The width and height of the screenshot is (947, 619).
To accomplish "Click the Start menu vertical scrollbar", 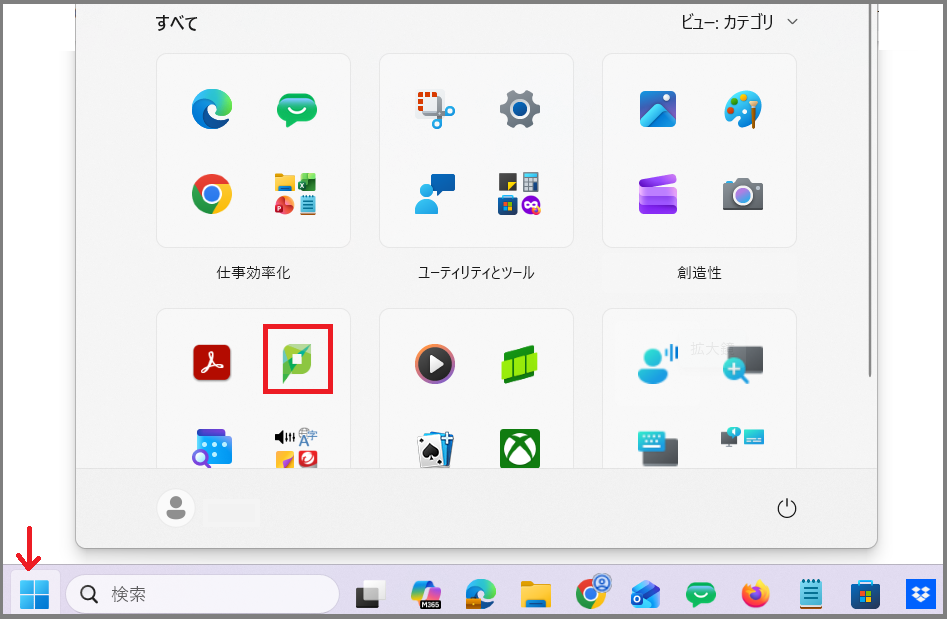I will (x=870, y=190).
